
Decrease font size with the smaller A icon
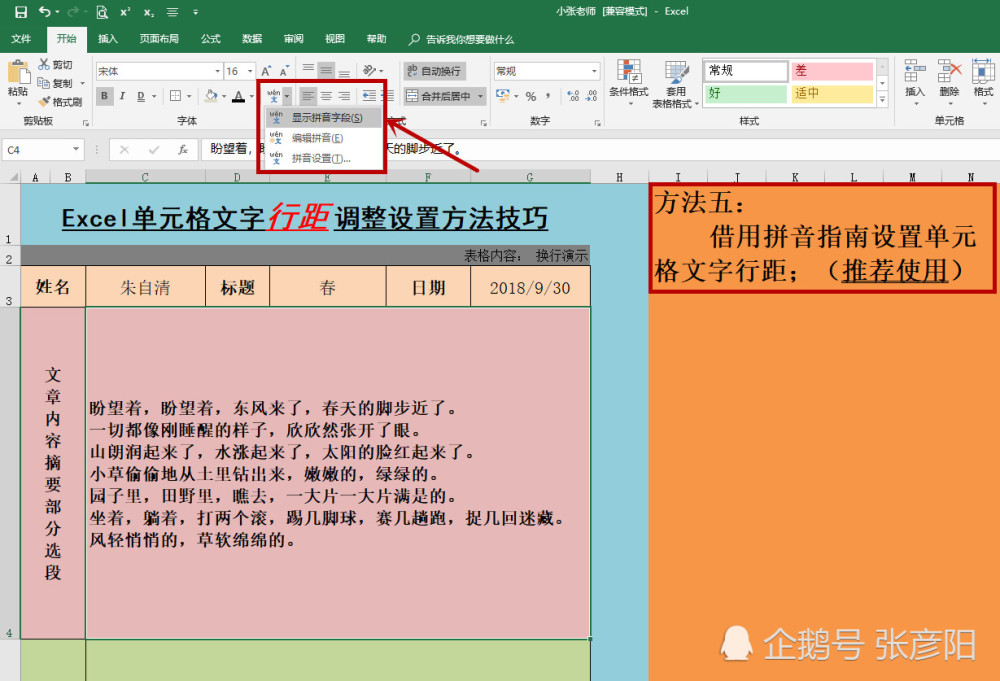284,71
